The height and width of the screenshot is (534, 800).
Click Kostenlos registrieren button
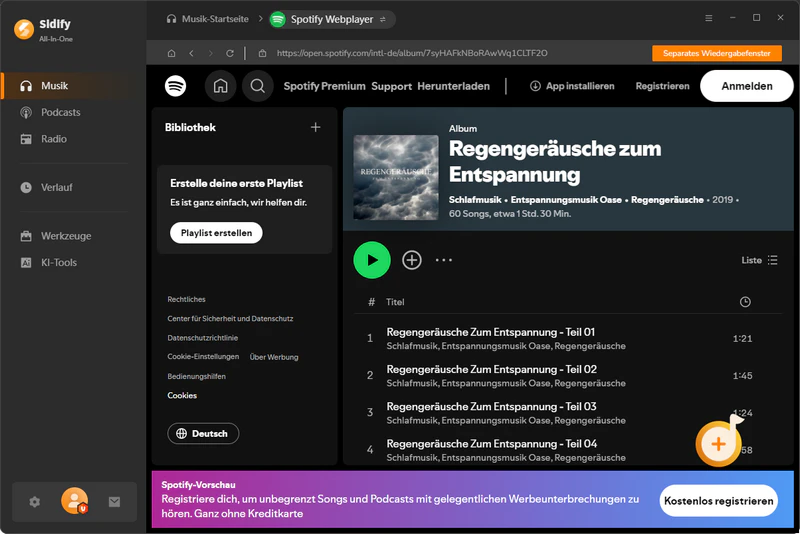tap(718, 501)
